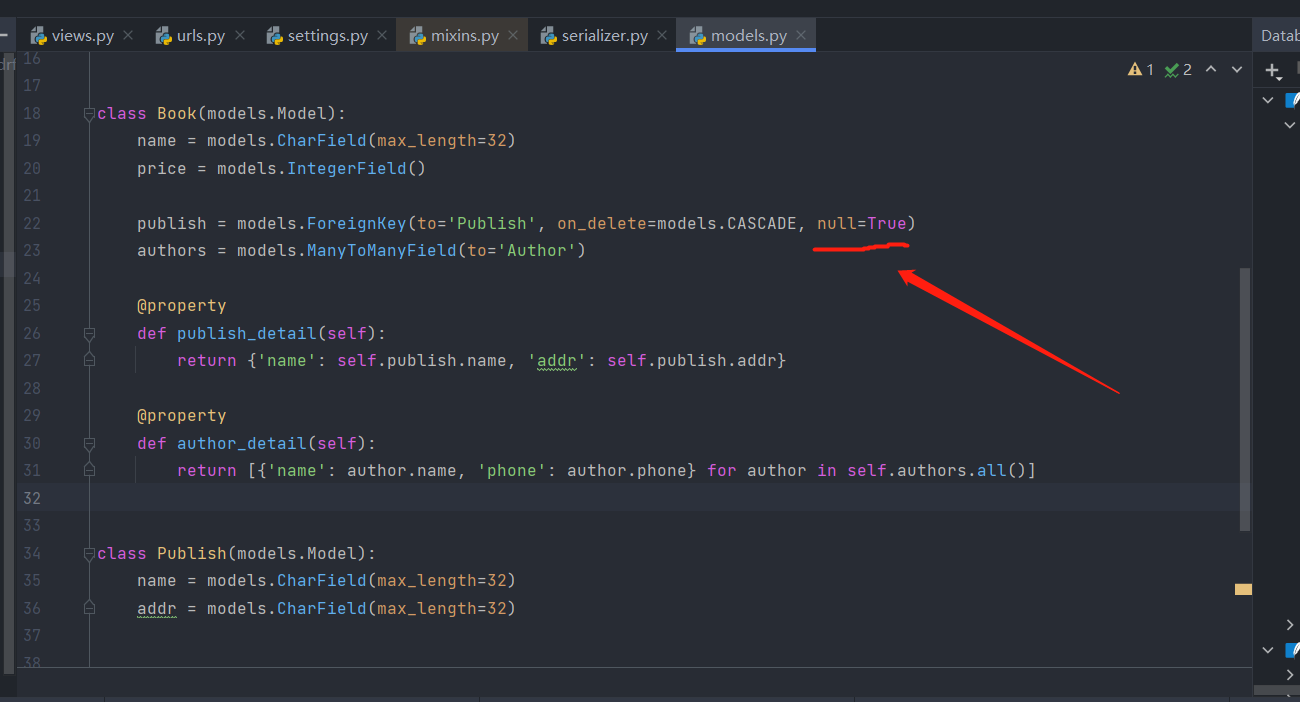Click ForeignKey on the publish line
1300x702 pixels.
(x=357, y=223)
